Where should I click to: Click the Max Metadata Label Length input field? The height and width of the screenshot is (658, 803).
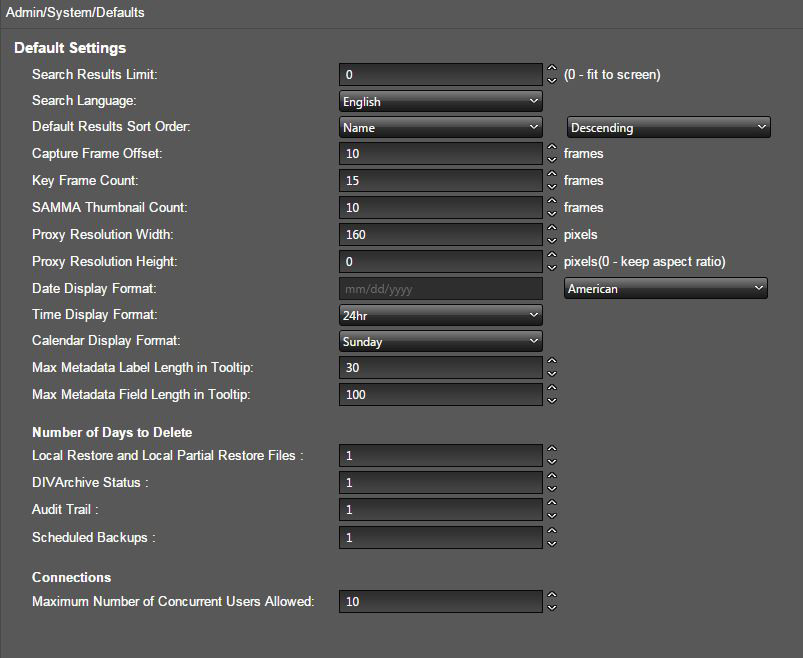[440, 368]
